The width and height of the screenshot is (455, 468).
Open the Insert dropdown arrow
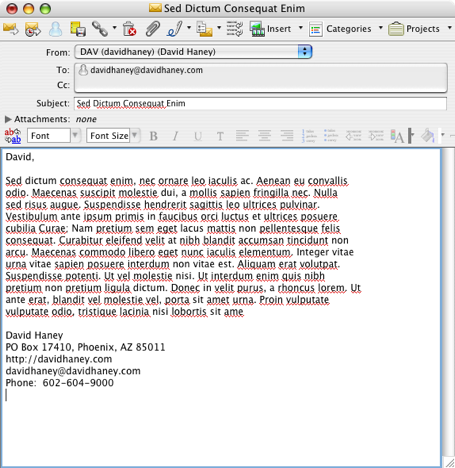301,27
